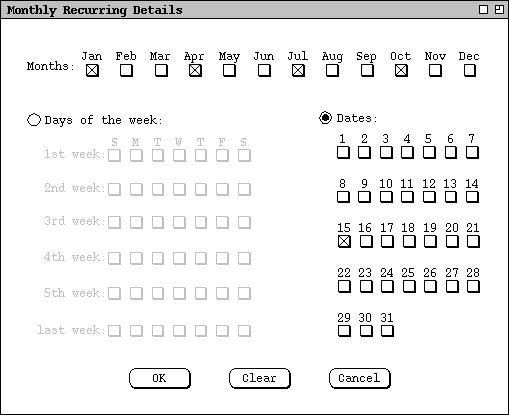
Task: Enable date 14 checkbox
Action: [472, 197]
